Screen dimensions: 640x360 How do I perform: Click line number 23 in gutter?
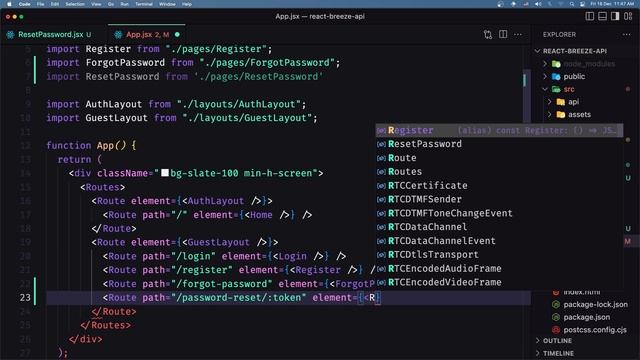point(25,298)
